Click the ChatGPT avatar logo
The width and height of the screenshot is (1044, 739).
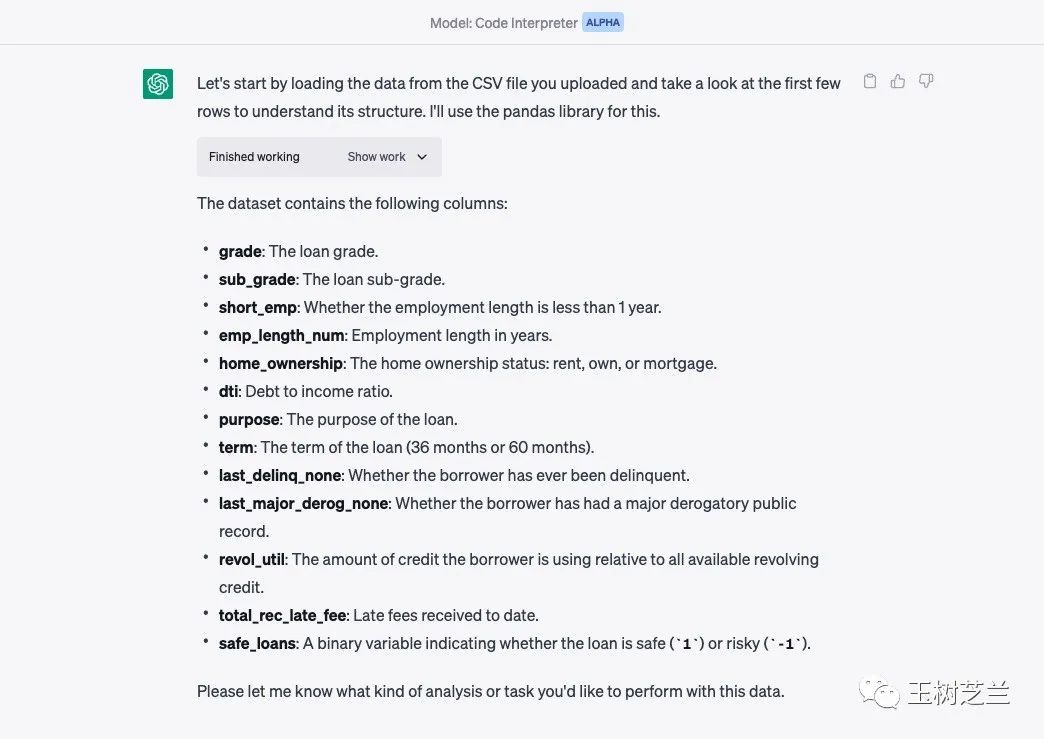(x=158, y=84)
